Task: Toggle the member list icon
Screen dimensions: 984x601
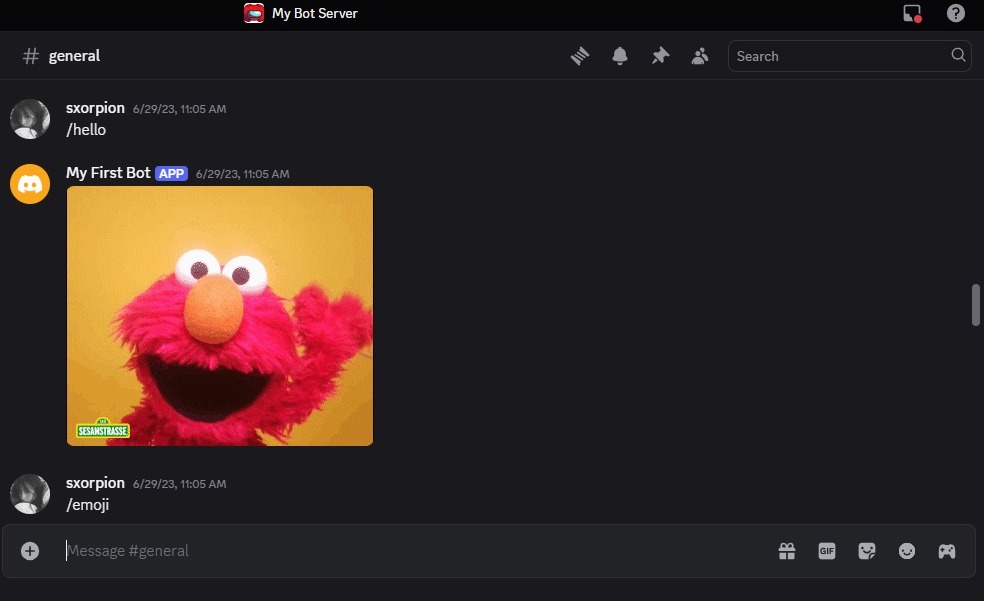Action: tap(700, 56)
